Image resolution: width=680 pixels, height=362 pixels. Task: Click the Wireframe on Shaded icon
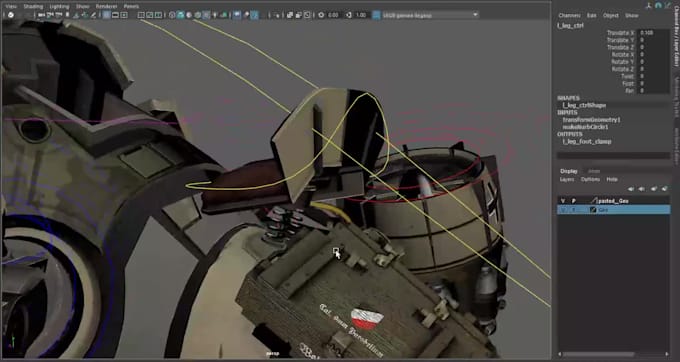tap(198, 15)
